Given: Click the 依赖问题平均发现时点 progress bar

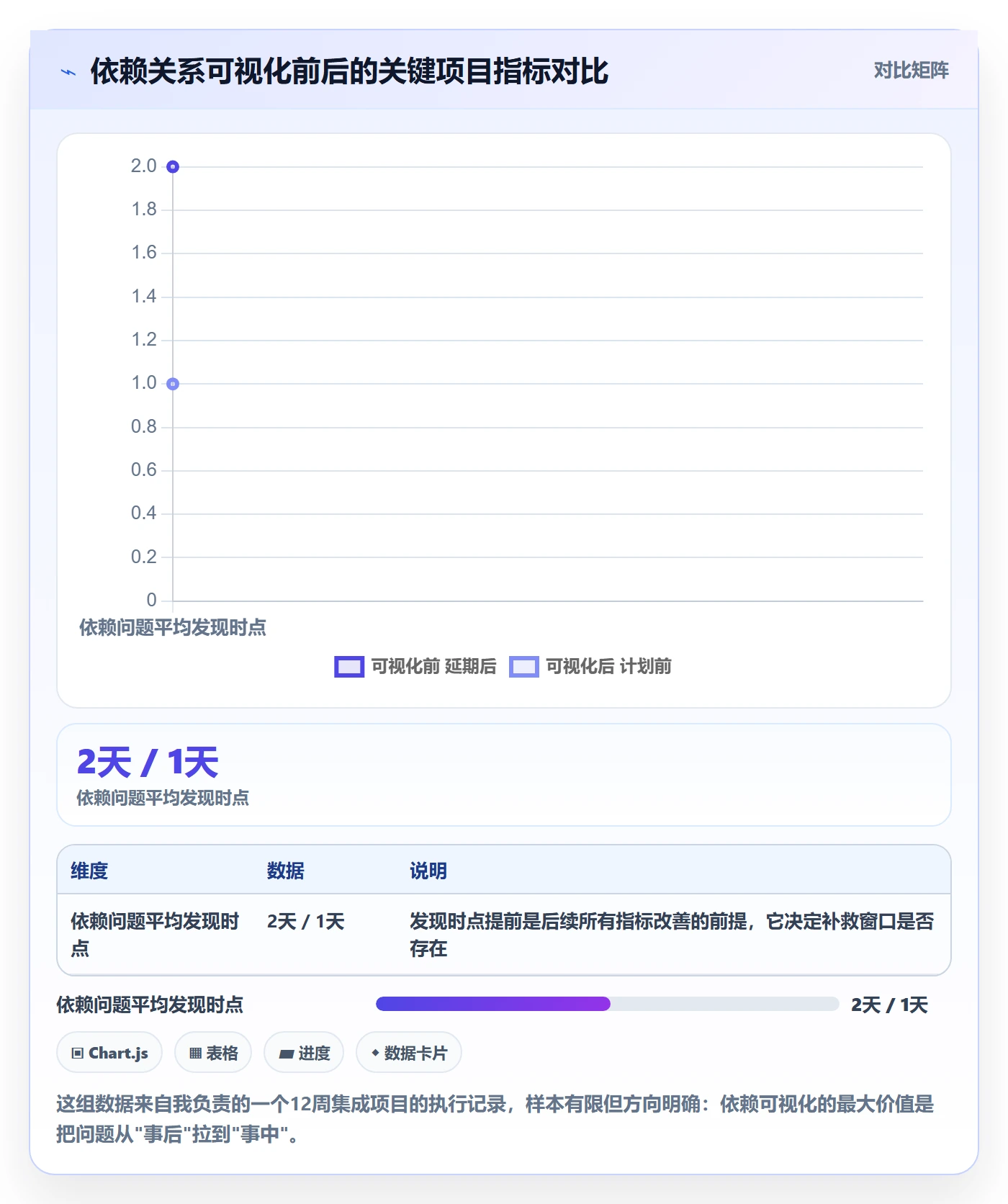Looking at the screenshot, I should coord(607,1004).
